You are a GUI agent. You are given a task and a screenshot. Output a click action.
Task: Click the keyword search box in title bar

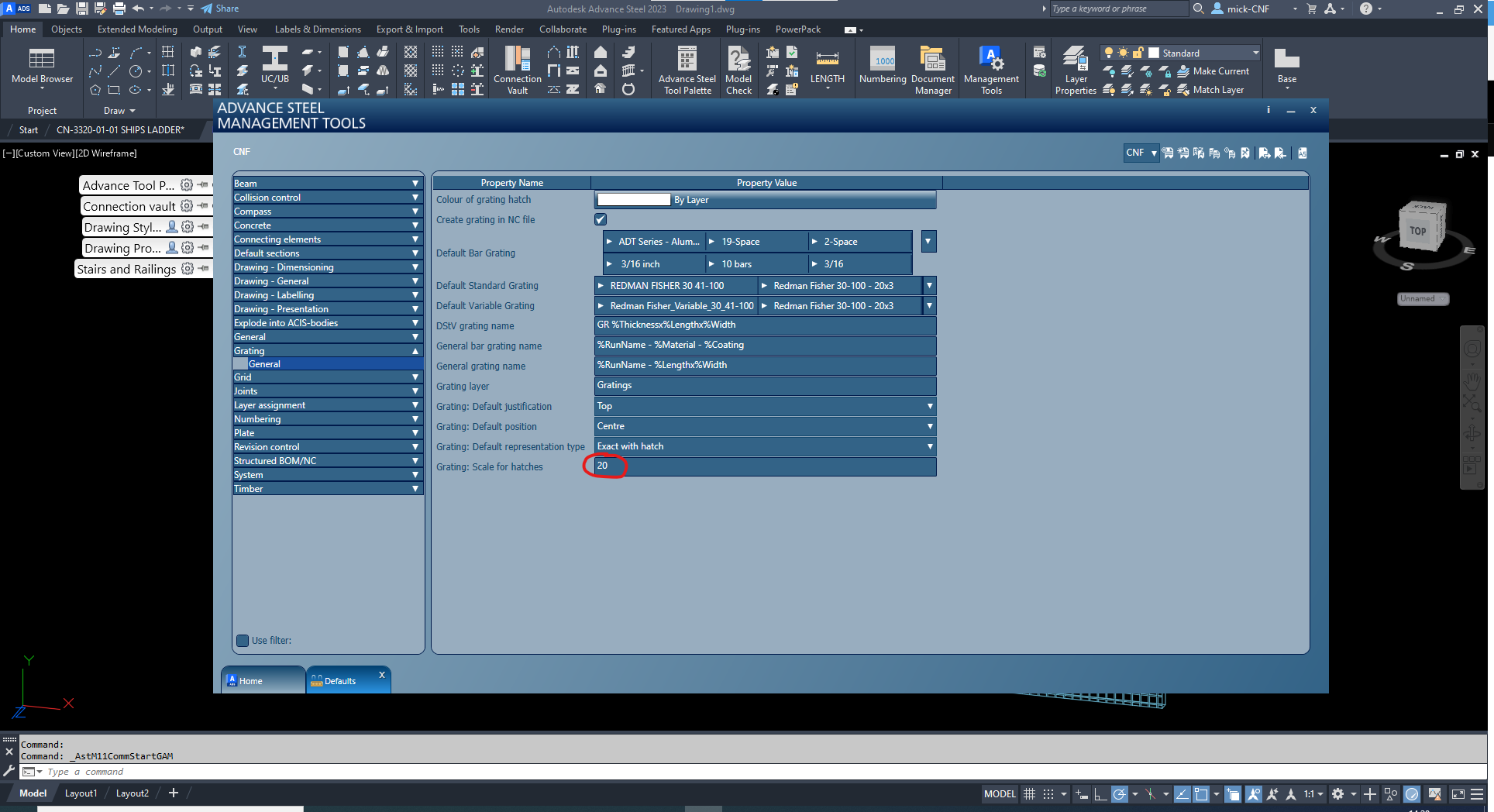point(1119,9)
